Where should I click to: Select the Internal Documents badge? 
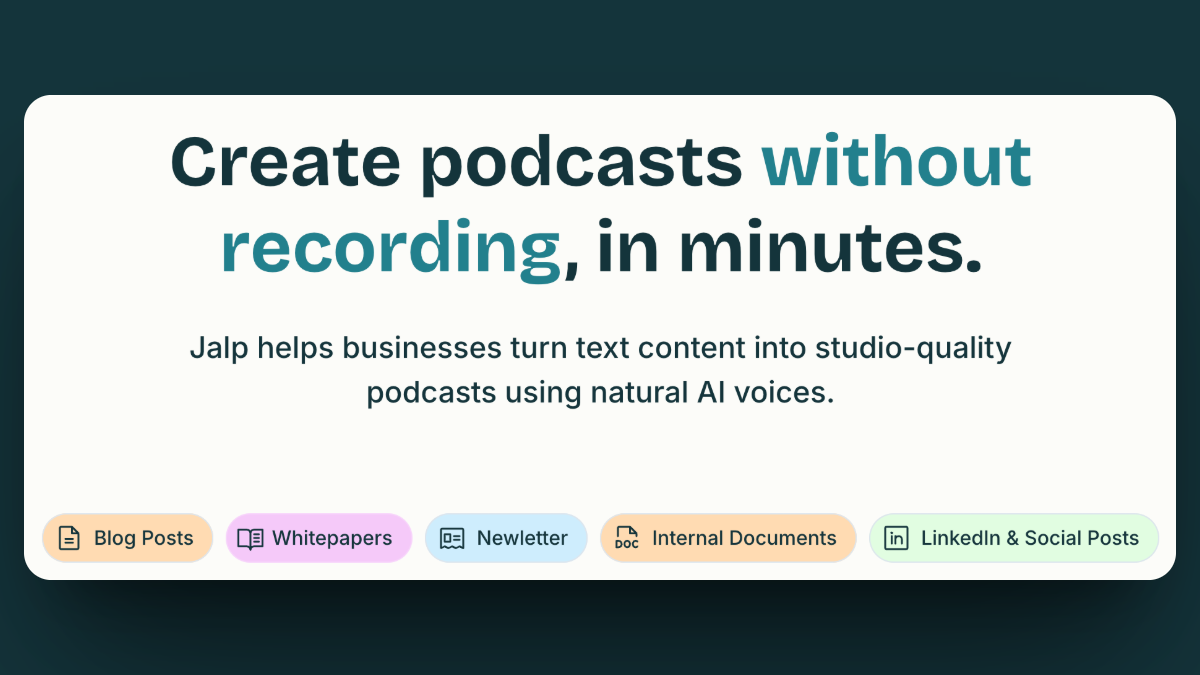(x=728, y=538)
